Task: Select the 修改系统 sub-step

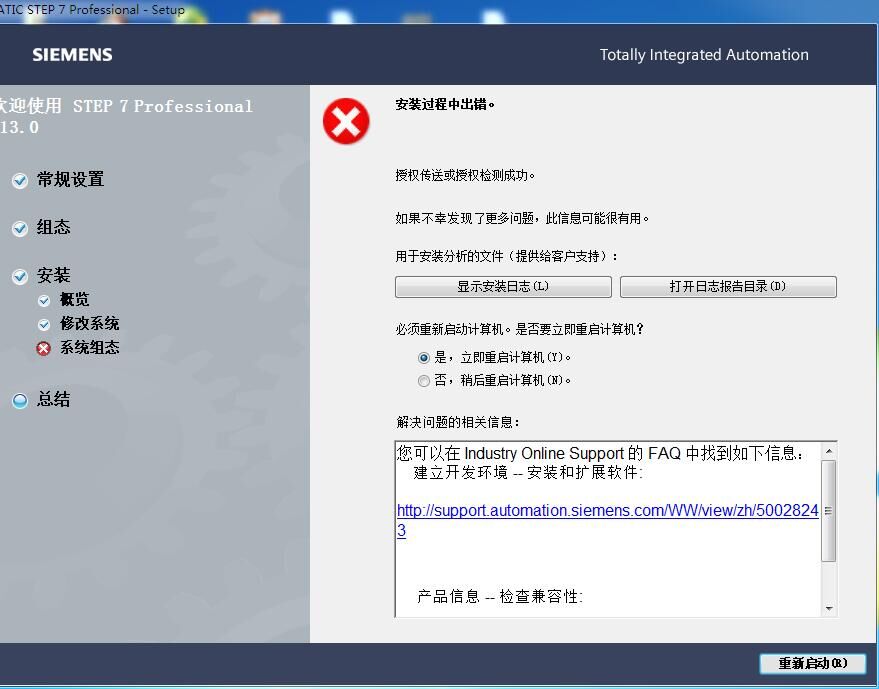Action: 90,323
